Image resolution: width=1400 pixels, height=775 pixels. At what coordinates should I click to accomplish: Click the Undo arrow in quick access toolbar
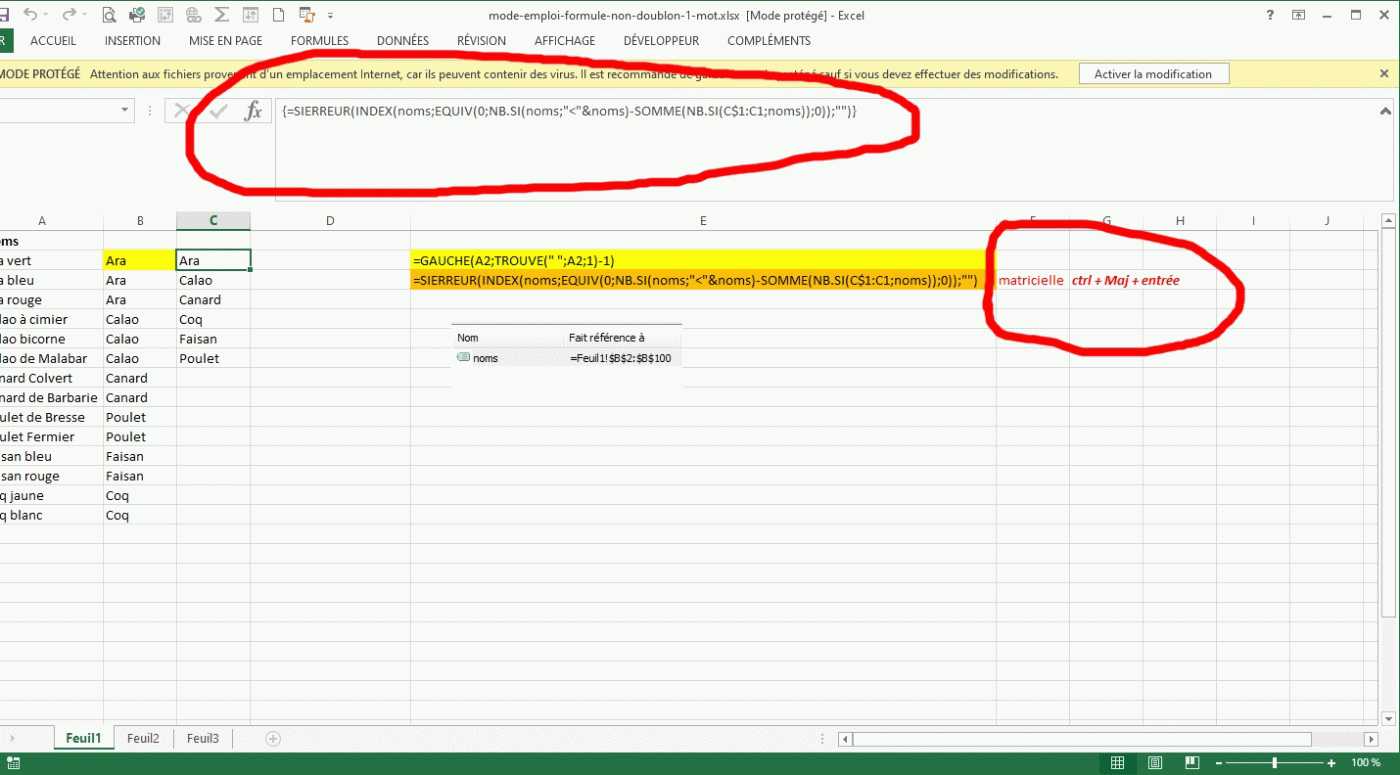coord(30,15)
